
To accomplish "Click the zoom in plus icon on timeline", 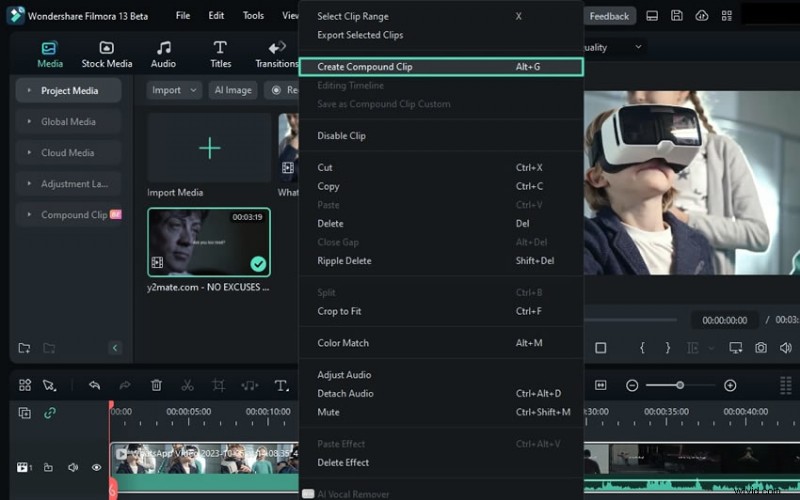I will click(730, 385).
